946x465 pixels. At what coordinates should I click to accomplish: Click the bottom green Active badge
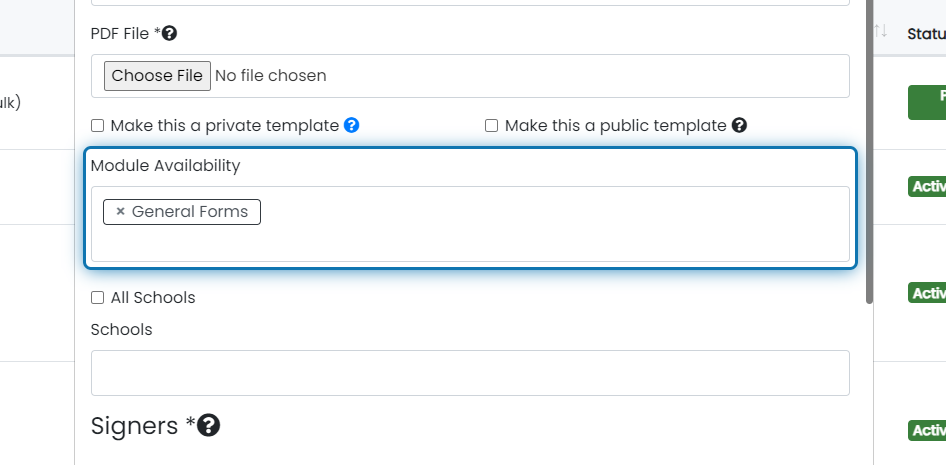pos(927,431)
